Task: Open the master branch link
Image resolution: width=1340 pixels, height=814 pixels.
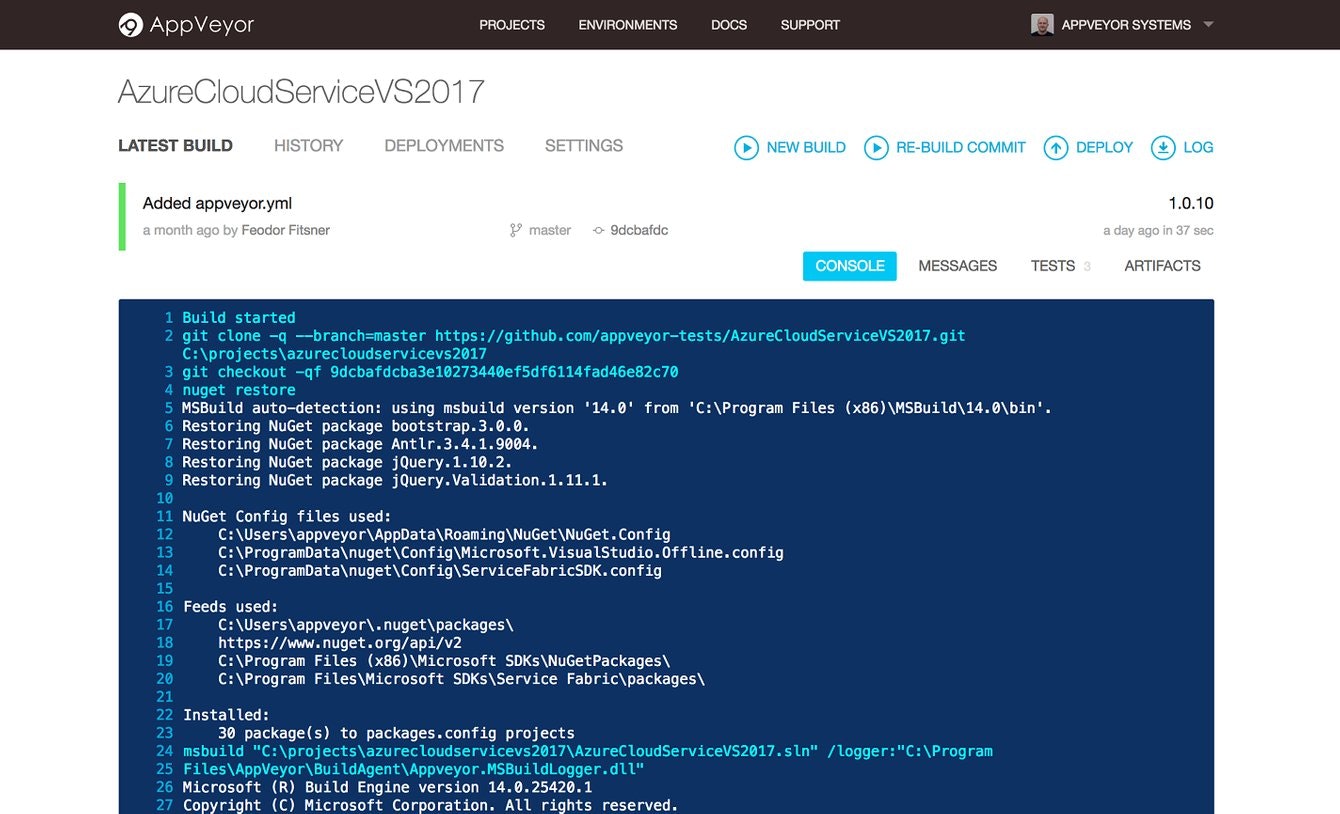Action: (550, 230)
